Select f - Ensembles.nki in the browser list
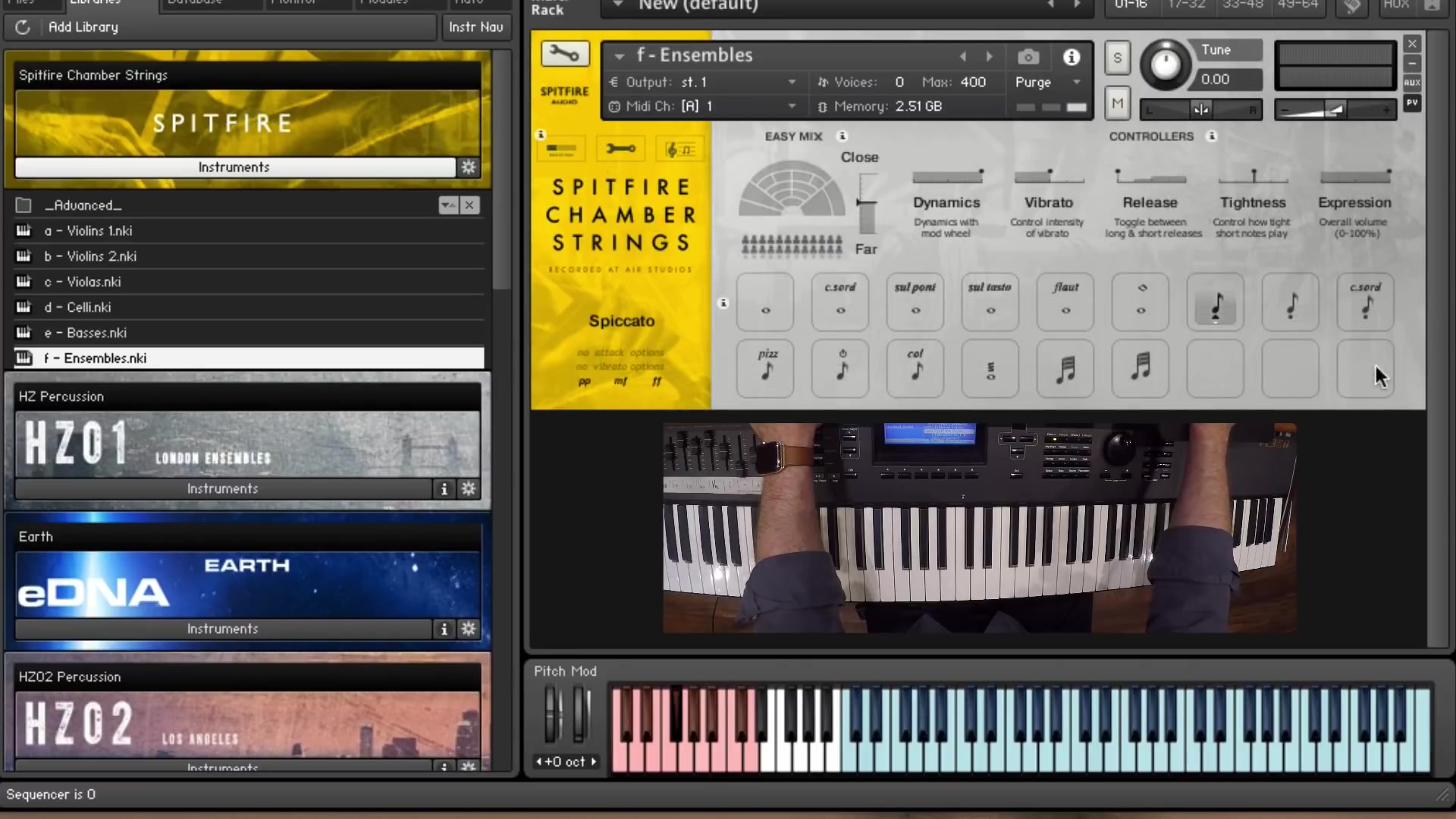The width and height of the screenshot is (1456, 819). (96, 358)
